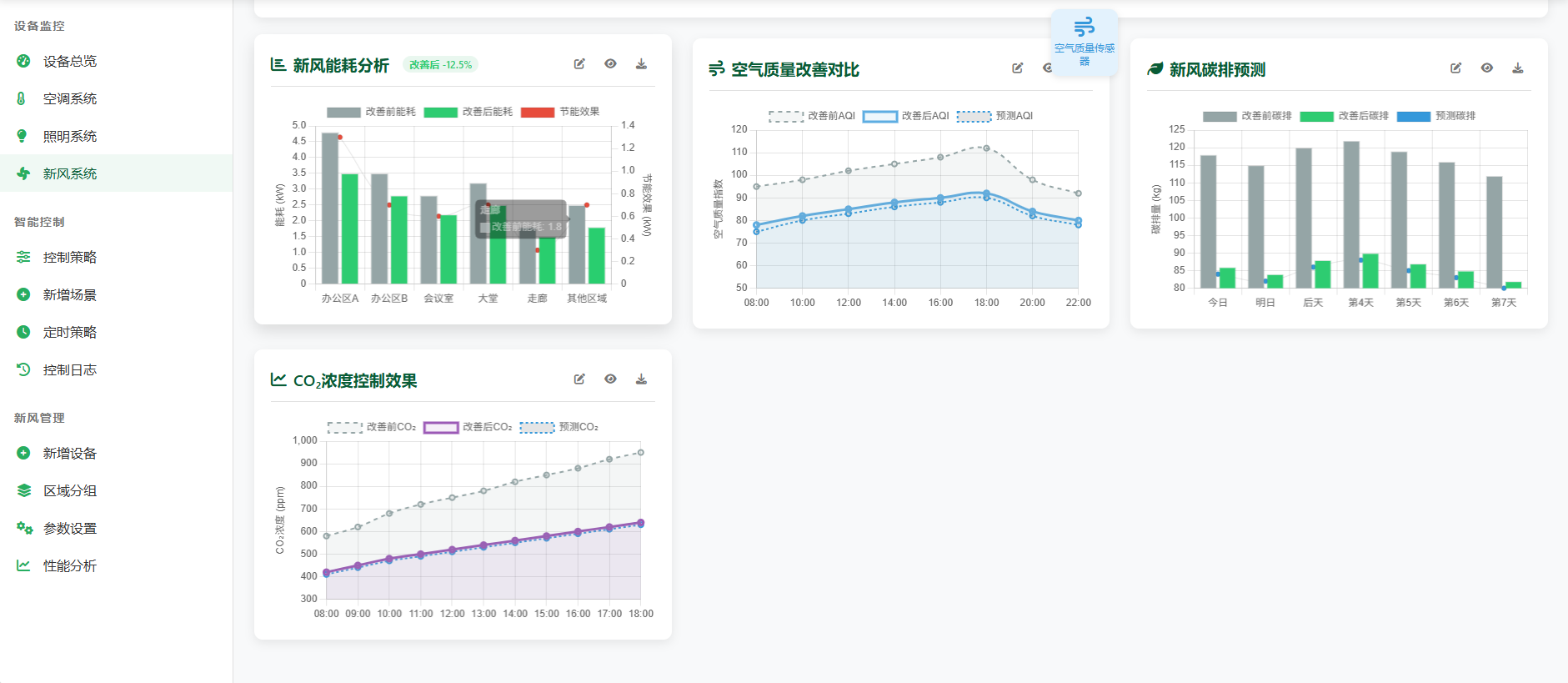This screenshot has height=683, width=1568.
Task: Click edit icon on 新风碳排预测 card
Action: pyautogui.click(x=1455, y=68)
